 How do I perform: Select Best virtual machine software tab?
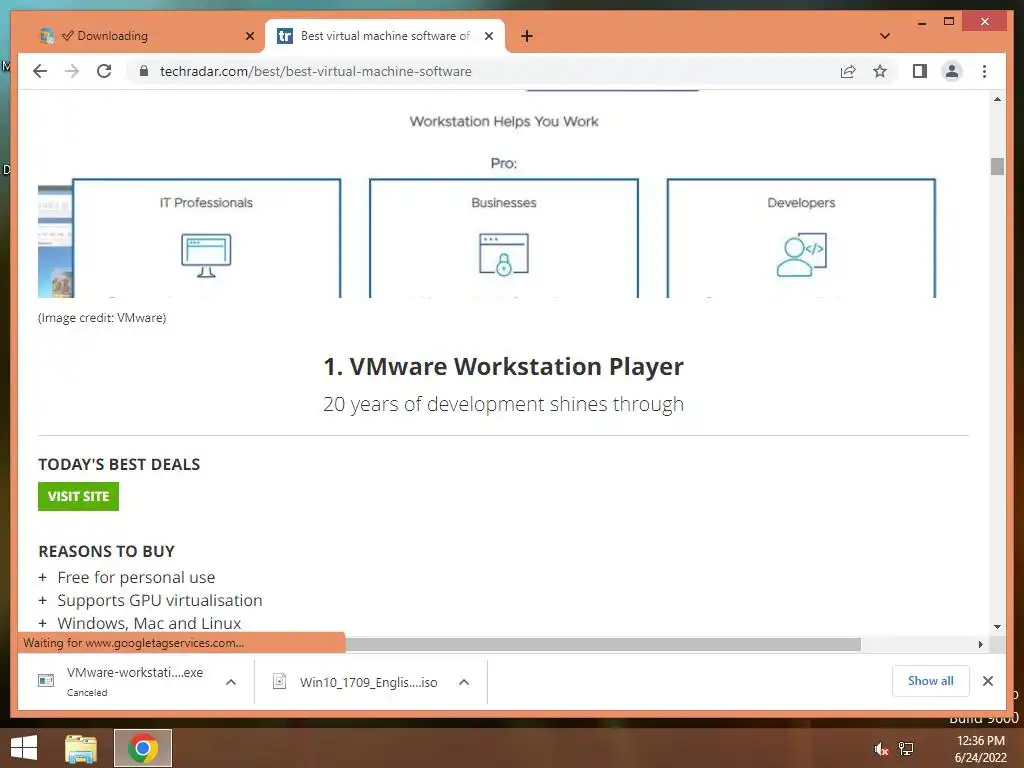(385, 36)
